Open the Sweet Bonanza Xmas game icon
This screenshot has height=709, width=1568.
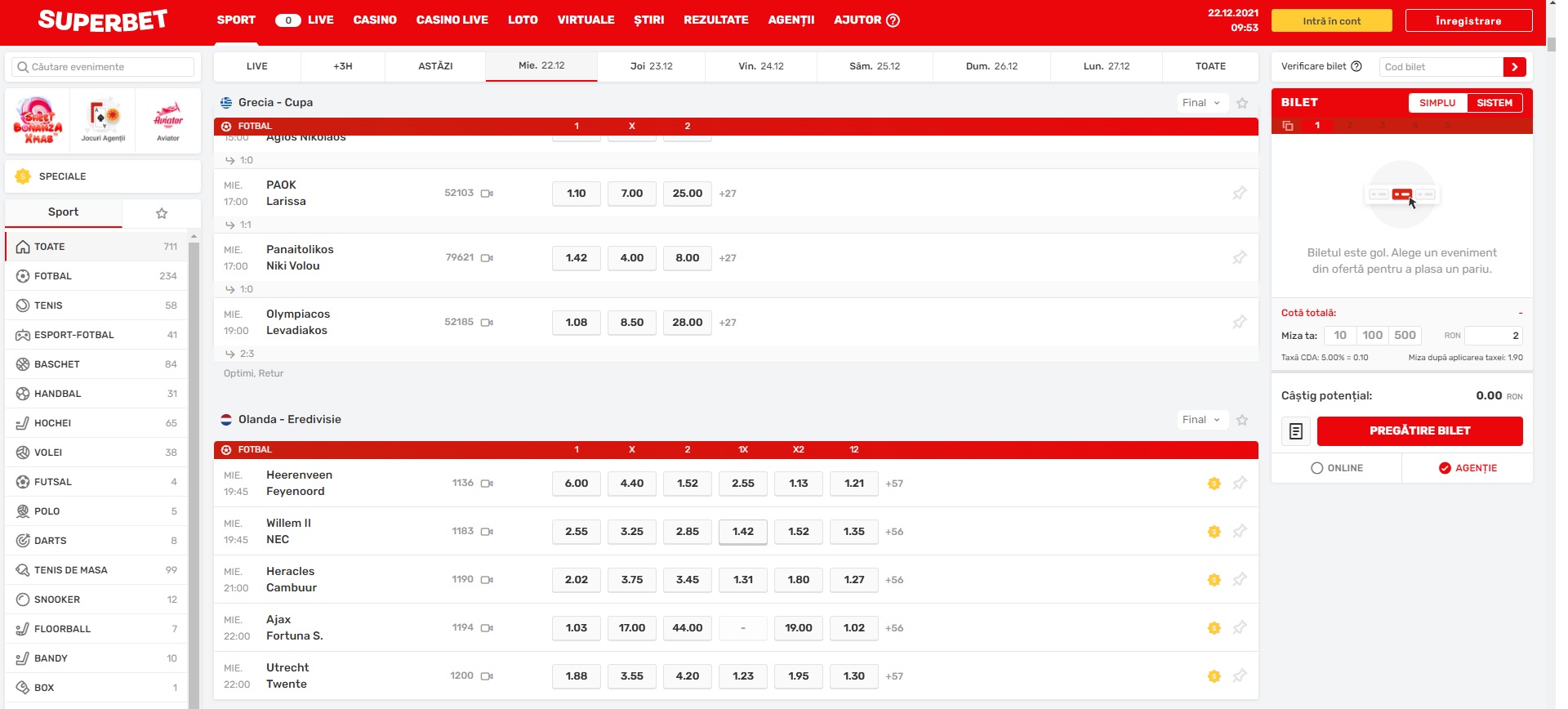pos(38,120)
